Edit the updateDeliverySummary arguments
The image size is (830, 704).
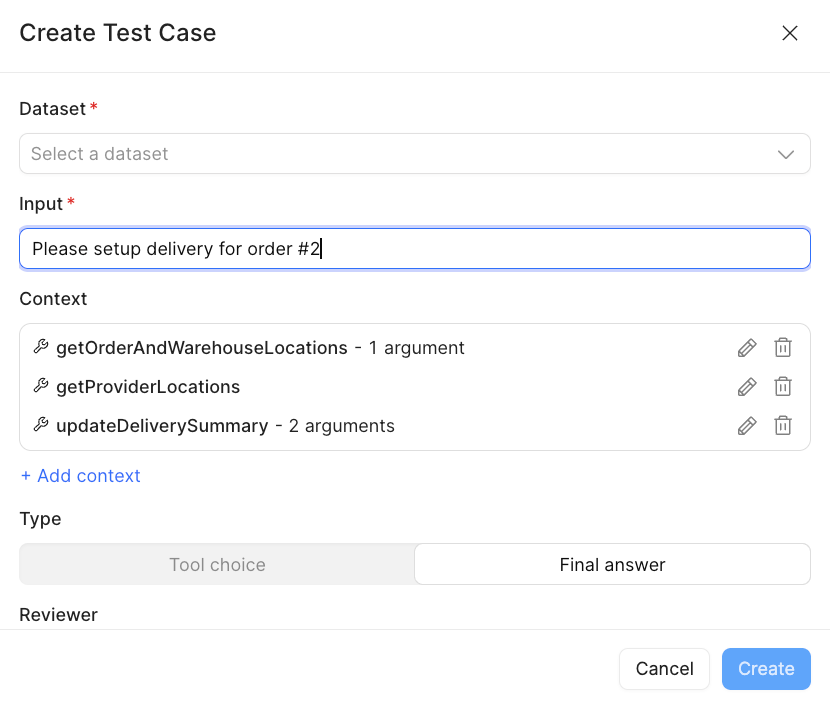746,425
